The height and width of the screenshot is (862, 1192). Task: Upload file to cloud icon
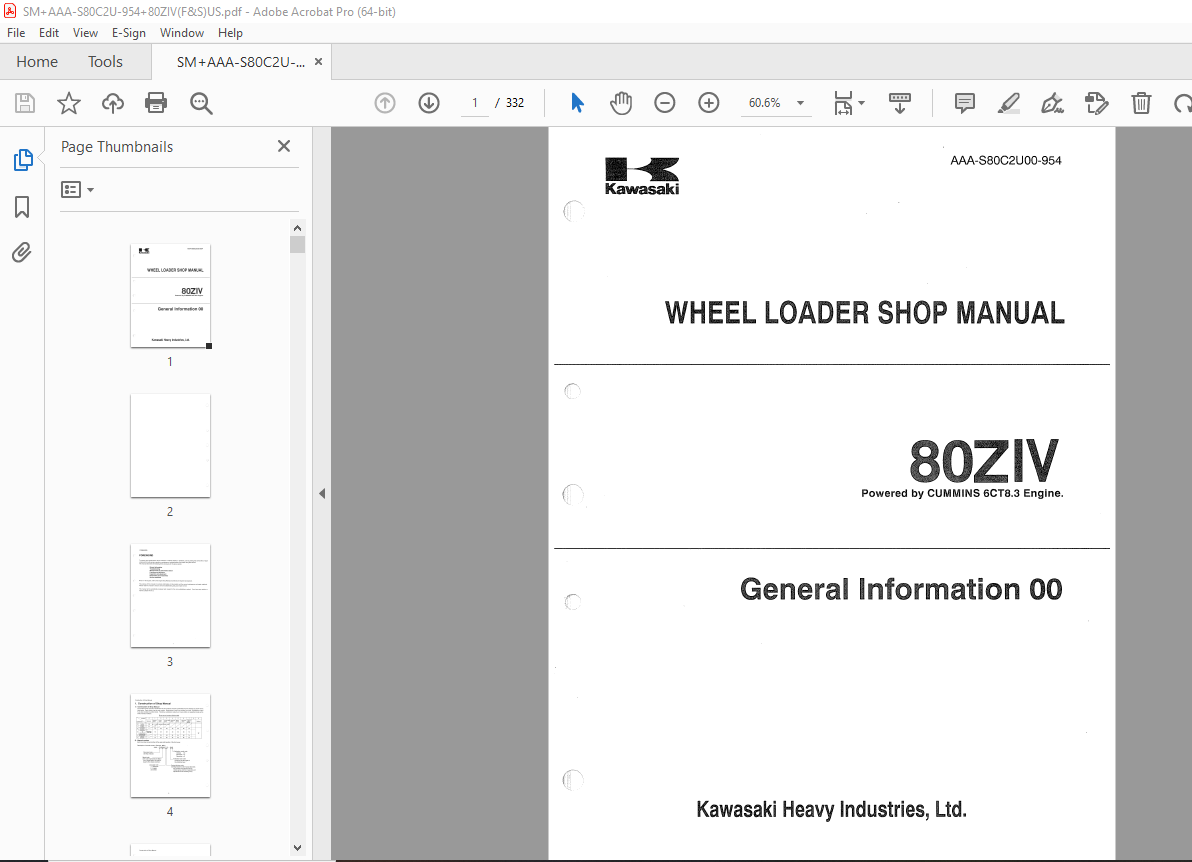click(x=113, y=103)
